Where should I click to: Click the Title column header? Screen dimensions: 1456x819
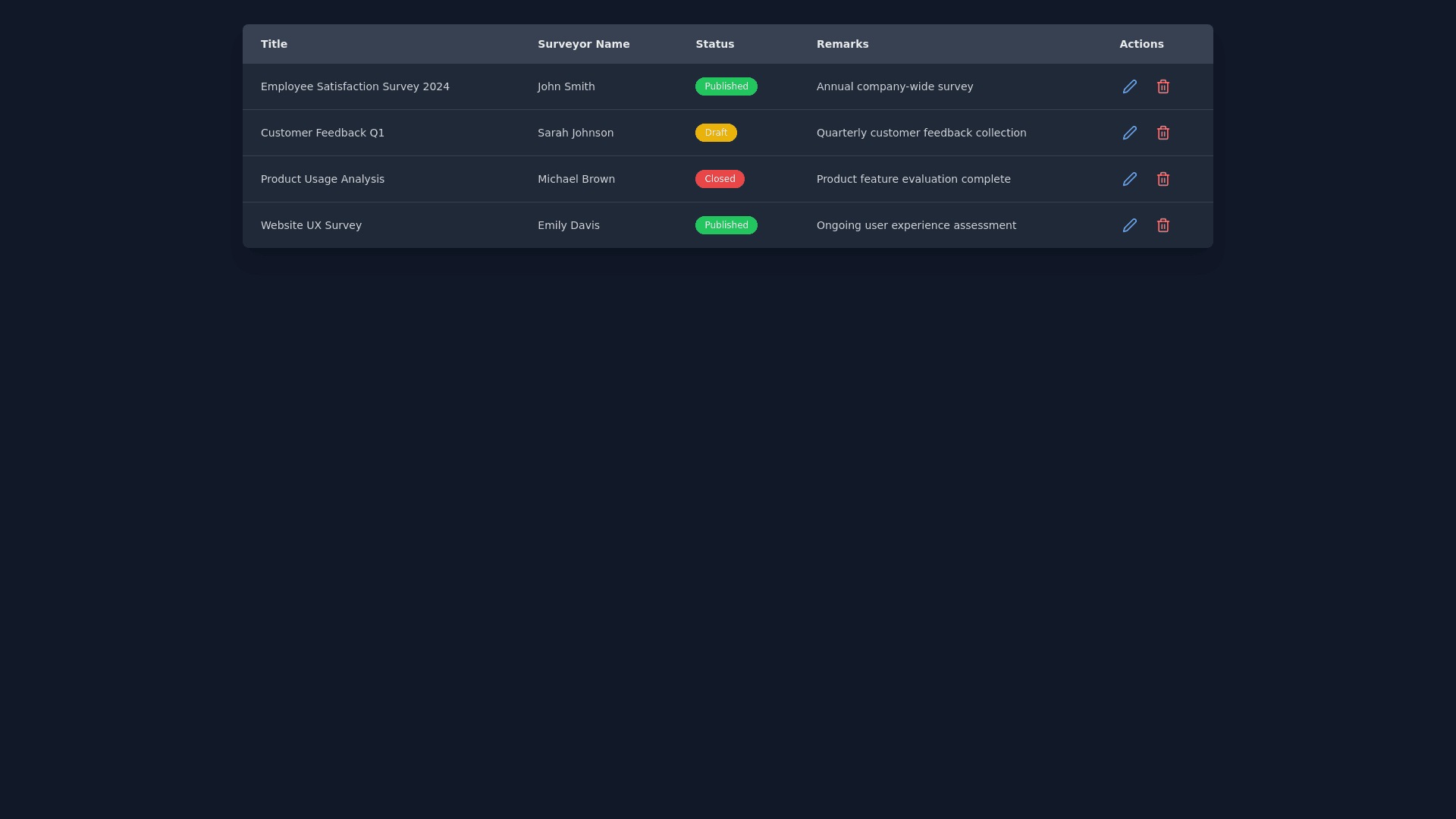(274, 44)
